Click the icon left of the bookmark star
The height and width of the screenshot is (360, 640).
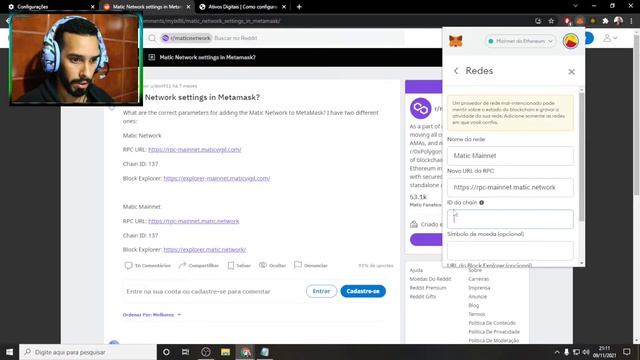pyautogui.click(x=538, y=21)
